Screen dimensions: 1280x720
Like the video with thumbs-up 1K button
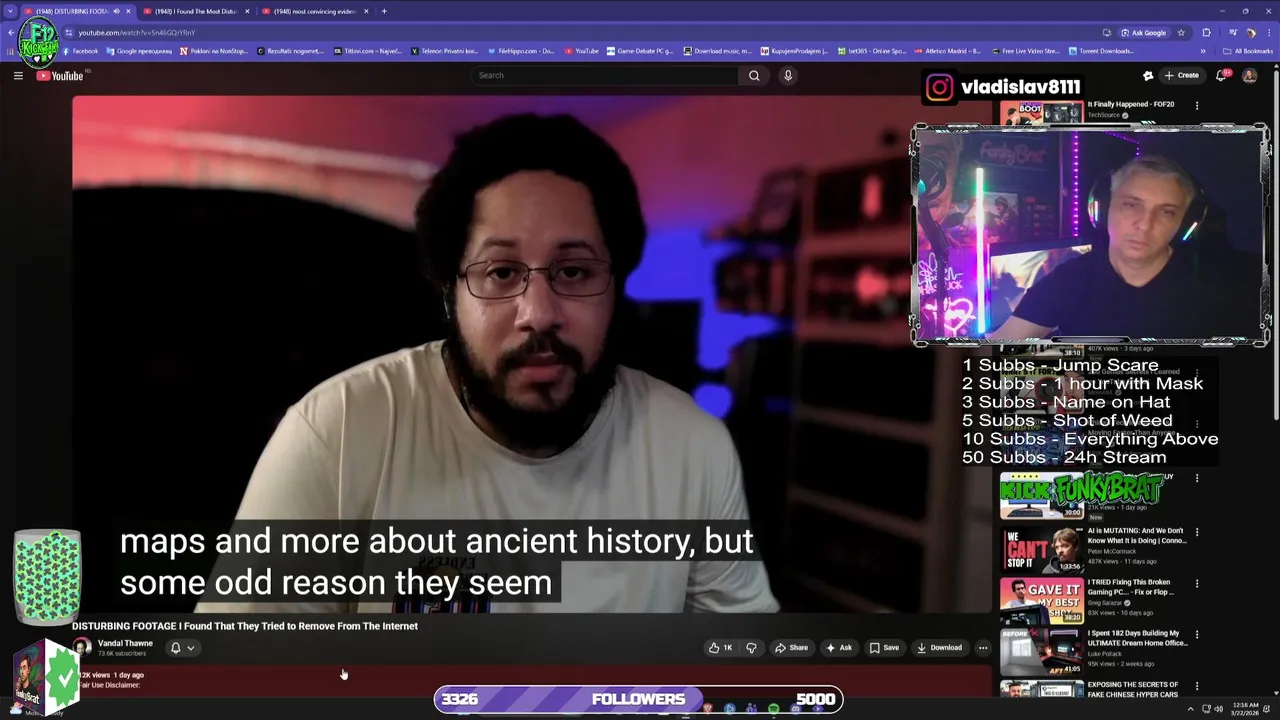tap(720, 647)
